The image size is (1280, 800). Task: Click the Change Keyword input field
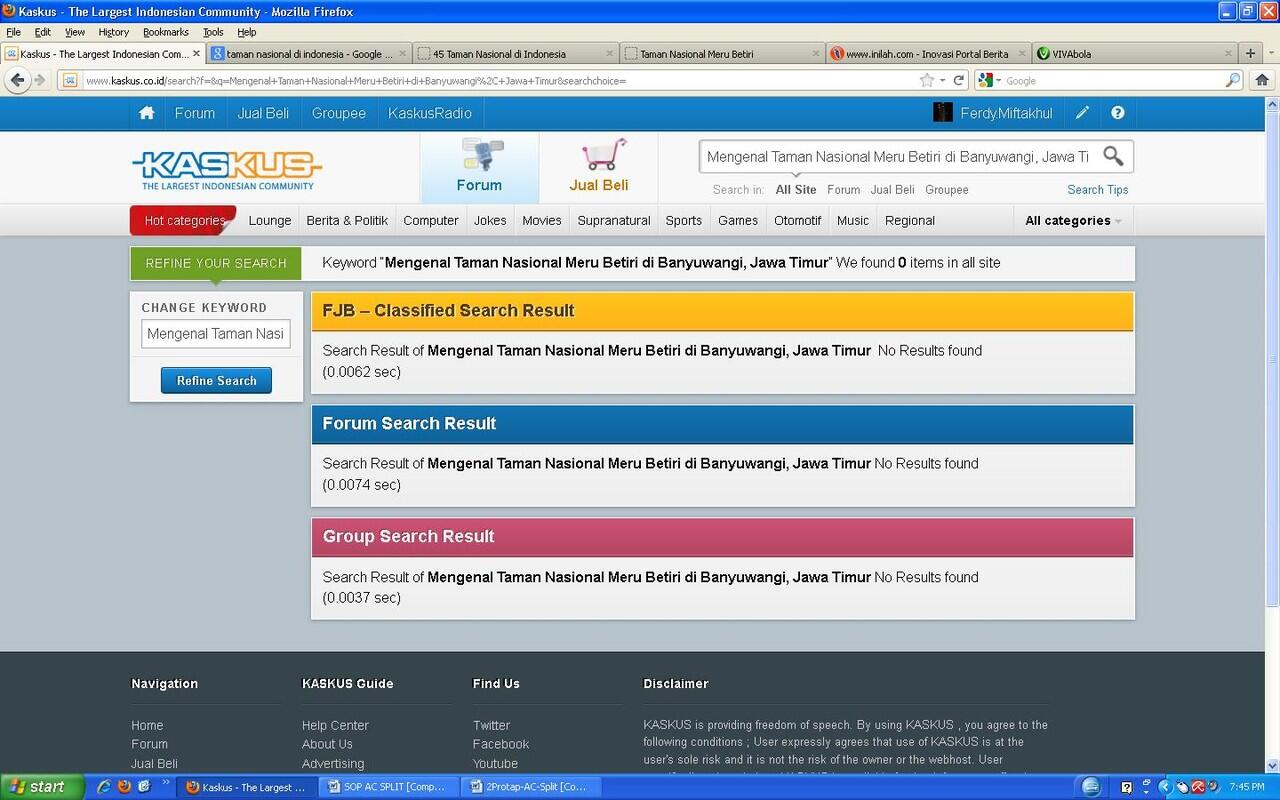point(216,334)
